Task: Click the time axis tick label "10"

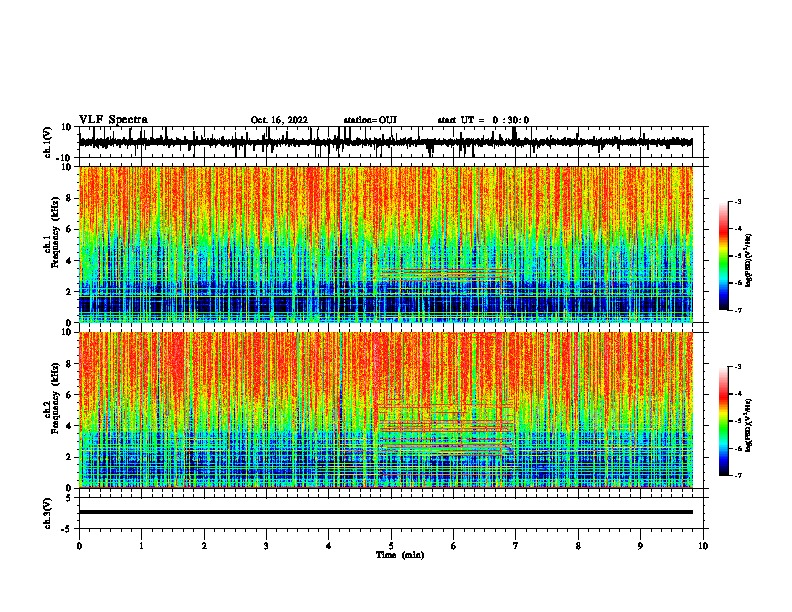Action: pyautogui.click(x=703, y=546)
